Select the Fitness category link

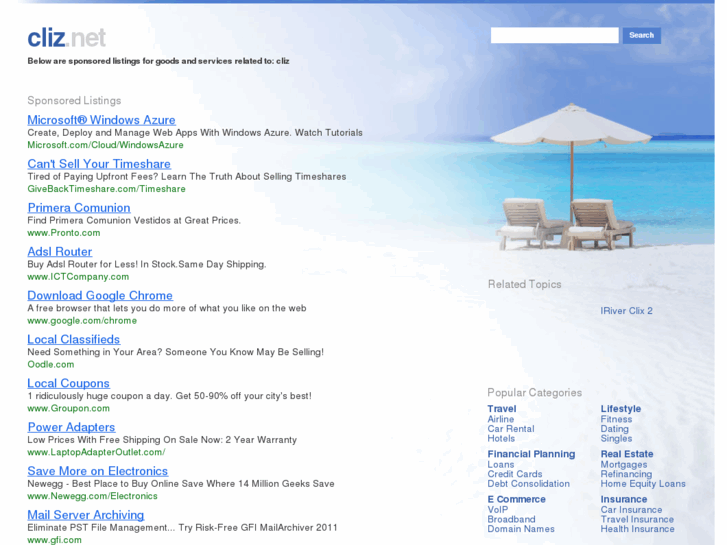click(x=616, y=419)
